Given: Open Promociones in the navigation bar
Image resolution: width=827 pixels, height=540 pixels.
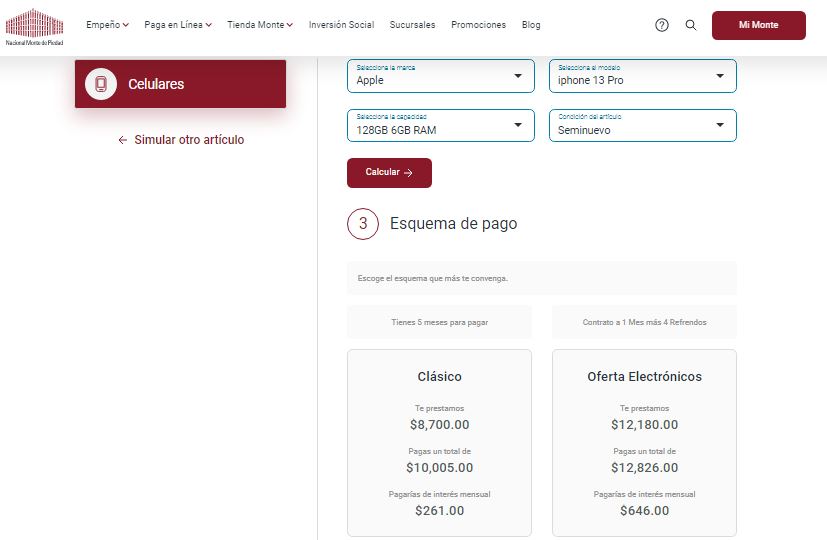Looking at the screenshot, I should tap(478, 25).
